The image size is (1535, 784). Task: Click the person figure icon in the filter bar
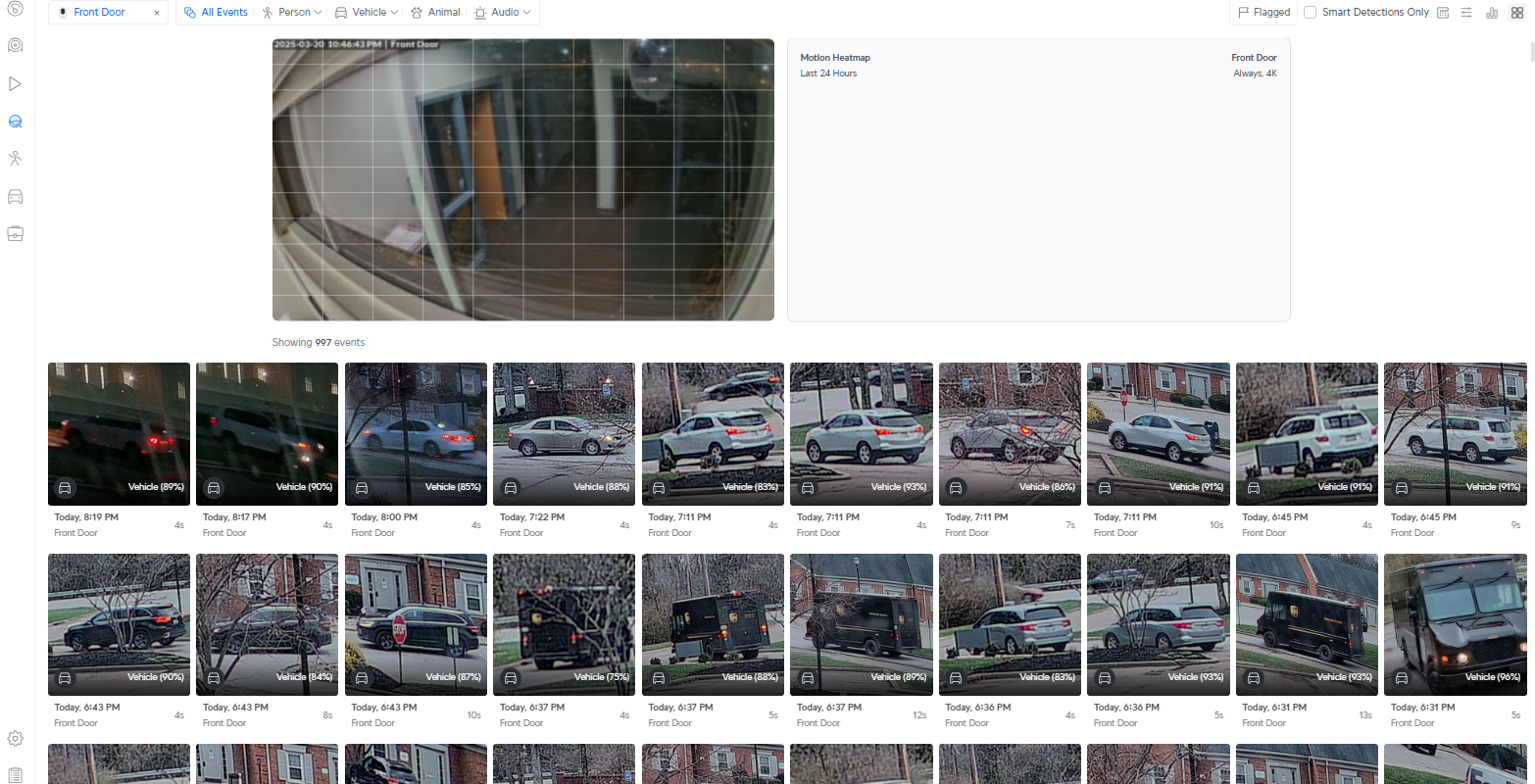tap(268, 13)
